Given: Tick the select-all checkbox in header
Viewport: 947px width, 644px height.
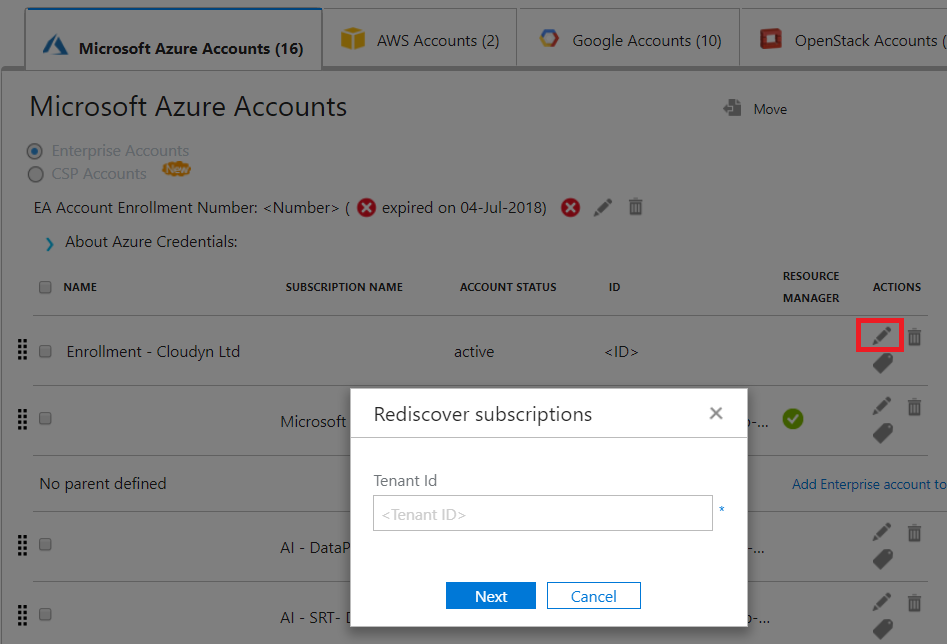Looking at the screenshot, I should 45,287.
